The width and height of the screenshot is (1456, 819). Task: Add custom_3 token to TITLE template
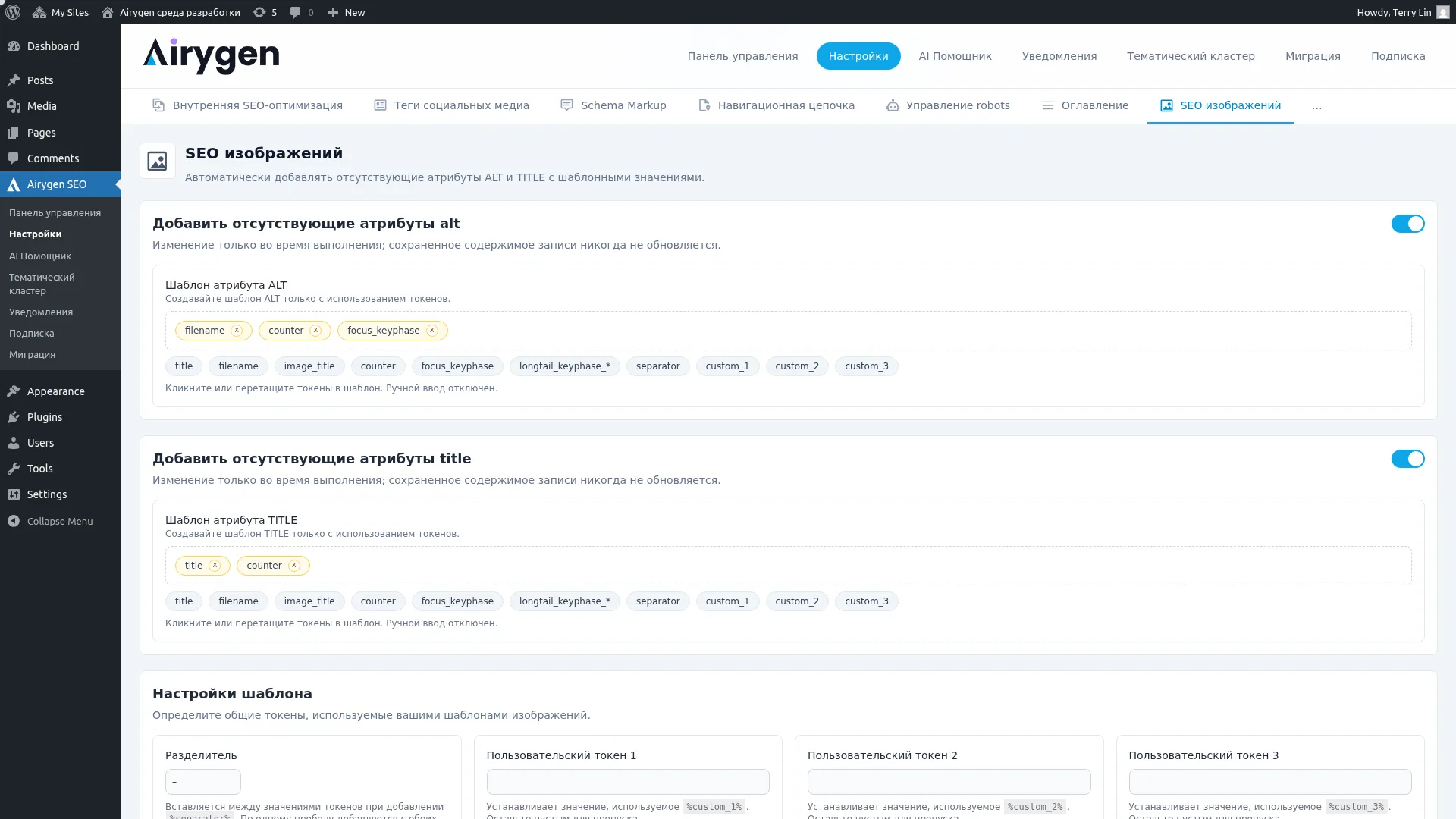click(x=866, y=601)
